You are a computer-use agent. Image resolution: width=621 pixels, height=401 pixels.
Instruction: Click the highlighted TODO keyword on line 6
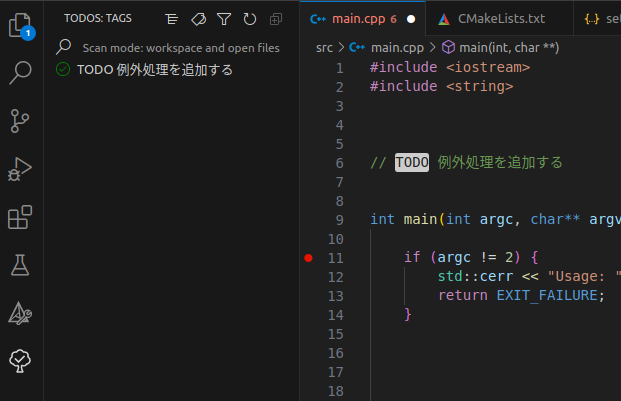(x=412, y=162)
